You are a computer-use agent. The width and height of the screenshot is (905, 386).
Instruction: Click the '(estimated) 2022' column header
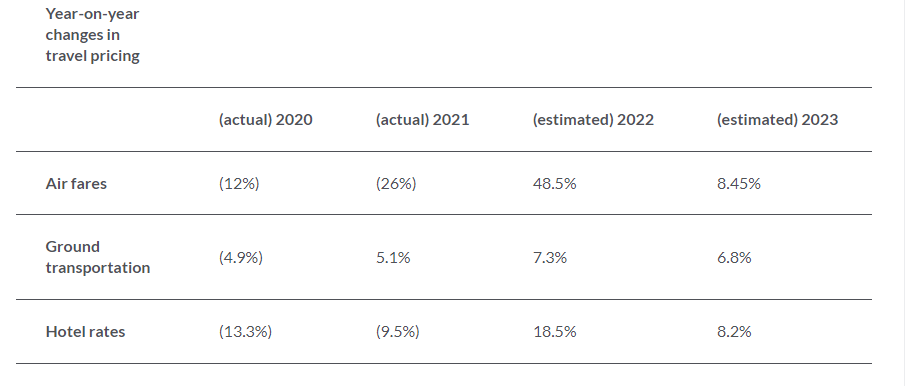point(593,119)
